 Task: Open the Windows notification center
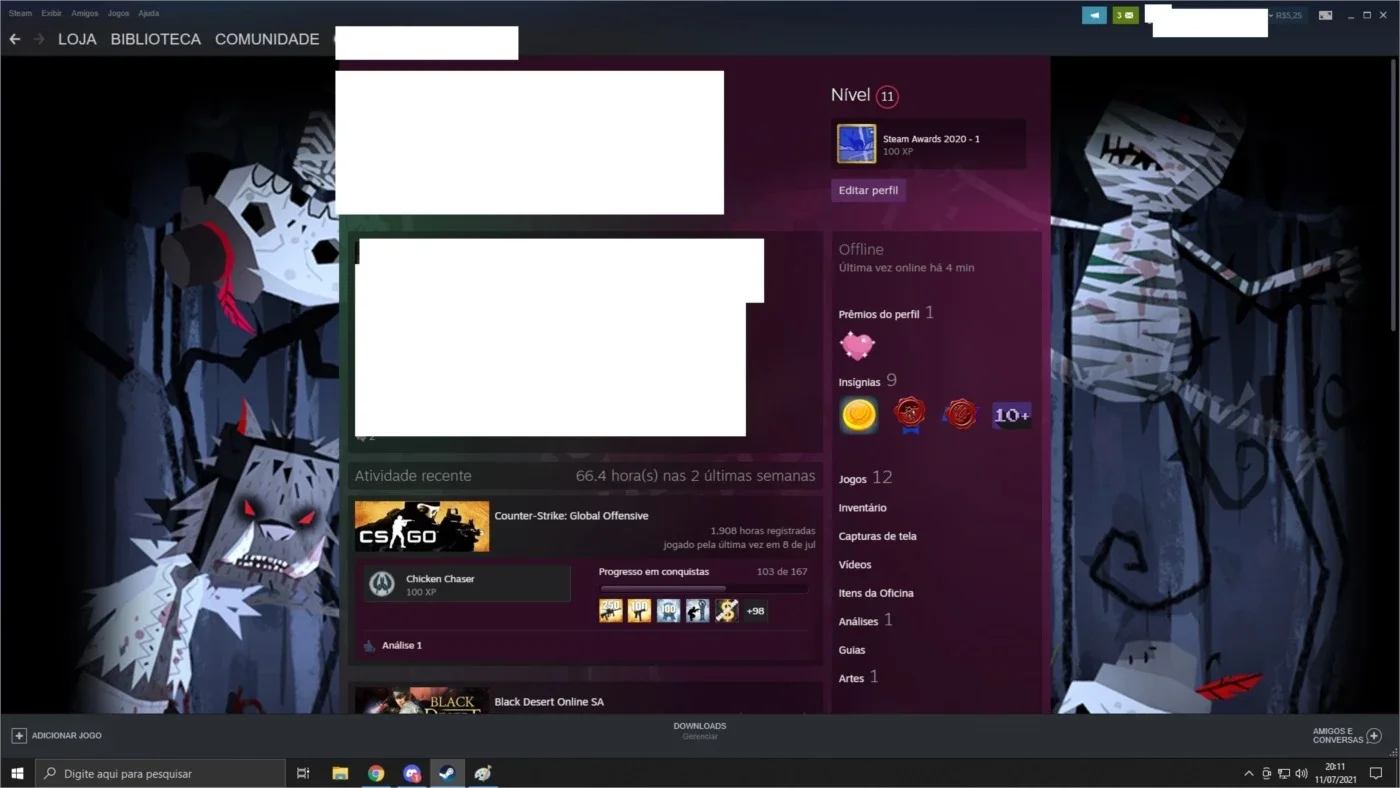pyautogui.click(x=1376, y=773)
